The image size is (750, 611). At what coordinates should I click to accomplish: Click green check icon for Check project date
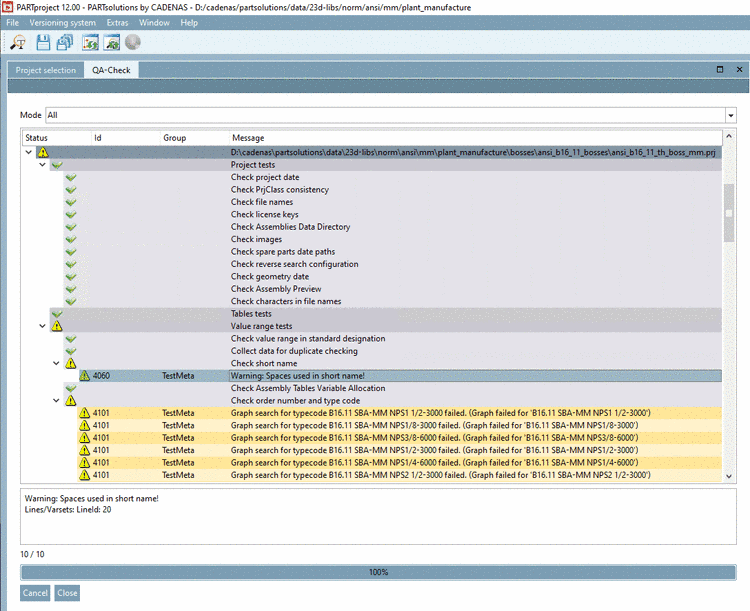[x=71, y=178]
